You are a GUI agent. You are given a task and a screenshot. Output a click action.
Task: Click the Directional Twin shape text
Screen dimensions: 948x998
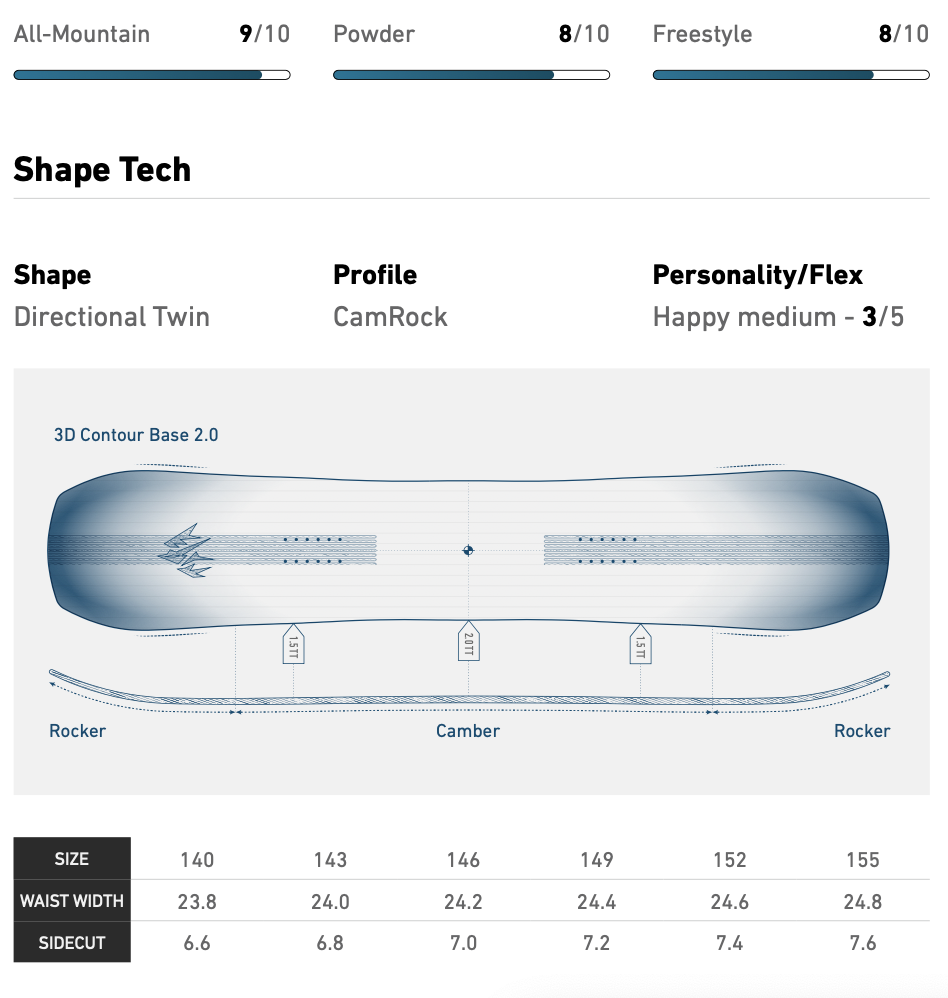point(112,317)
